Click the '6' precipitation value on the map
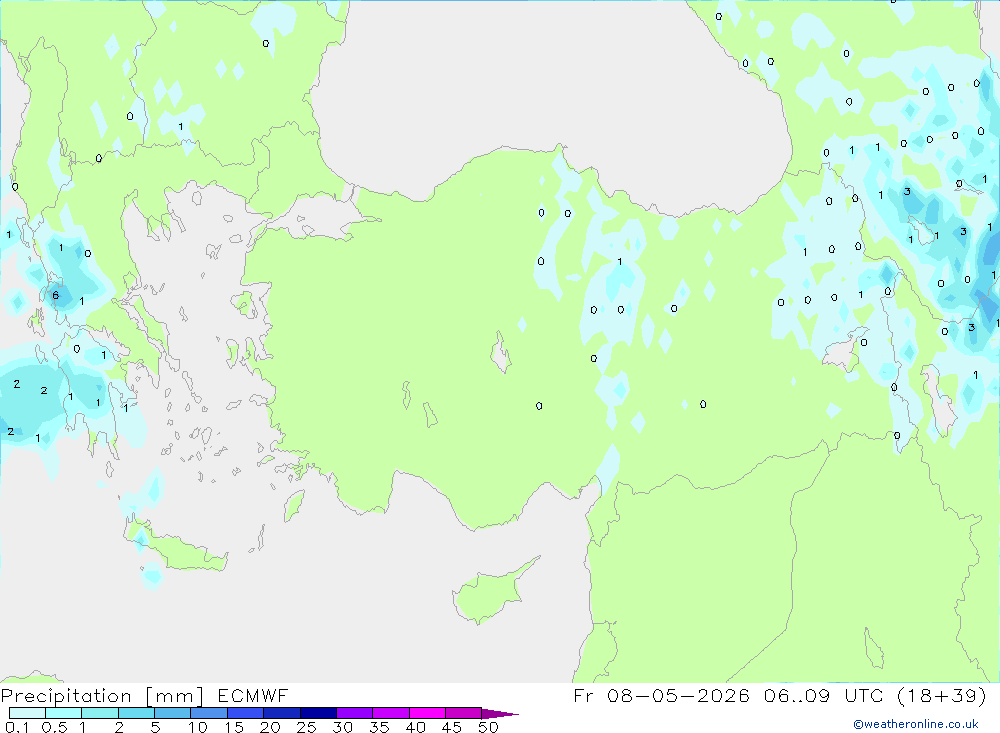Viewport: 1000px width, 733px height. pyautogui.click(x=55, y=295)
